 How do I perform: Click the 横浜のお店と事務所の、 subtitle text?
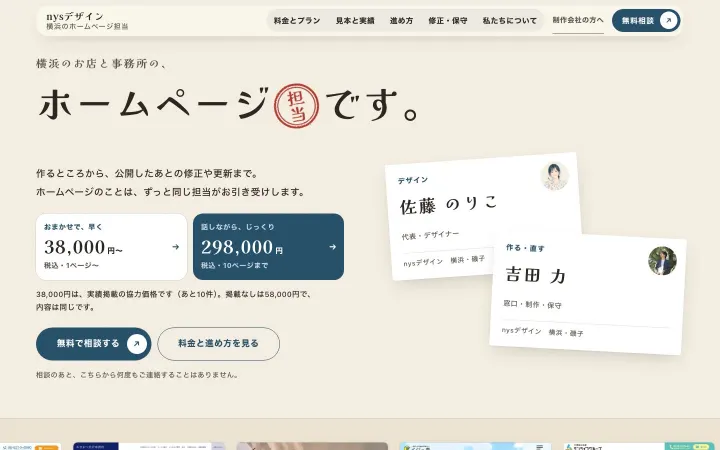click(x=102, y=63)
